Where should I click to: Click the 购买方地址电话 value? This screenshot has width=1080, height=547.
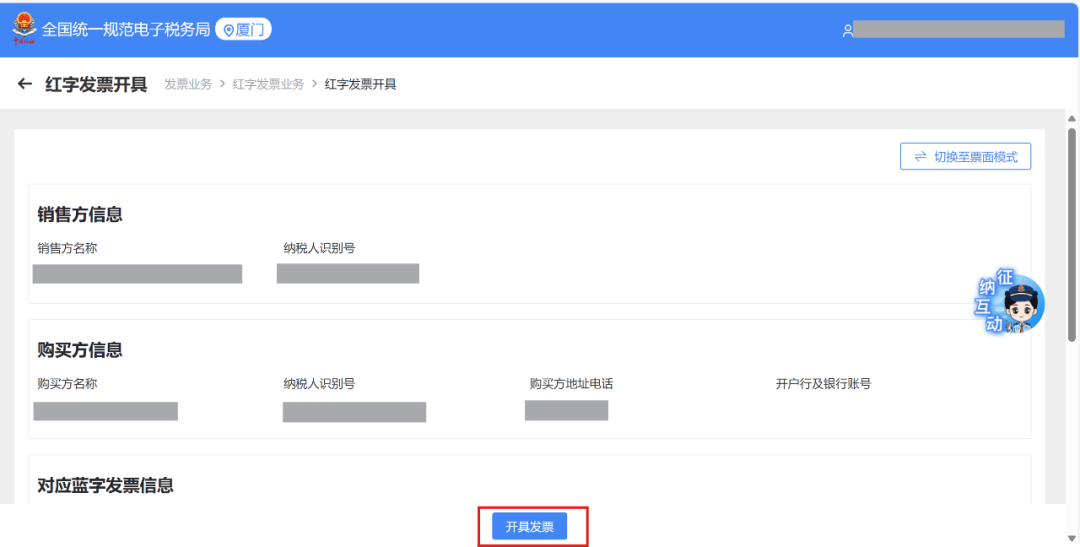point(566,410)
